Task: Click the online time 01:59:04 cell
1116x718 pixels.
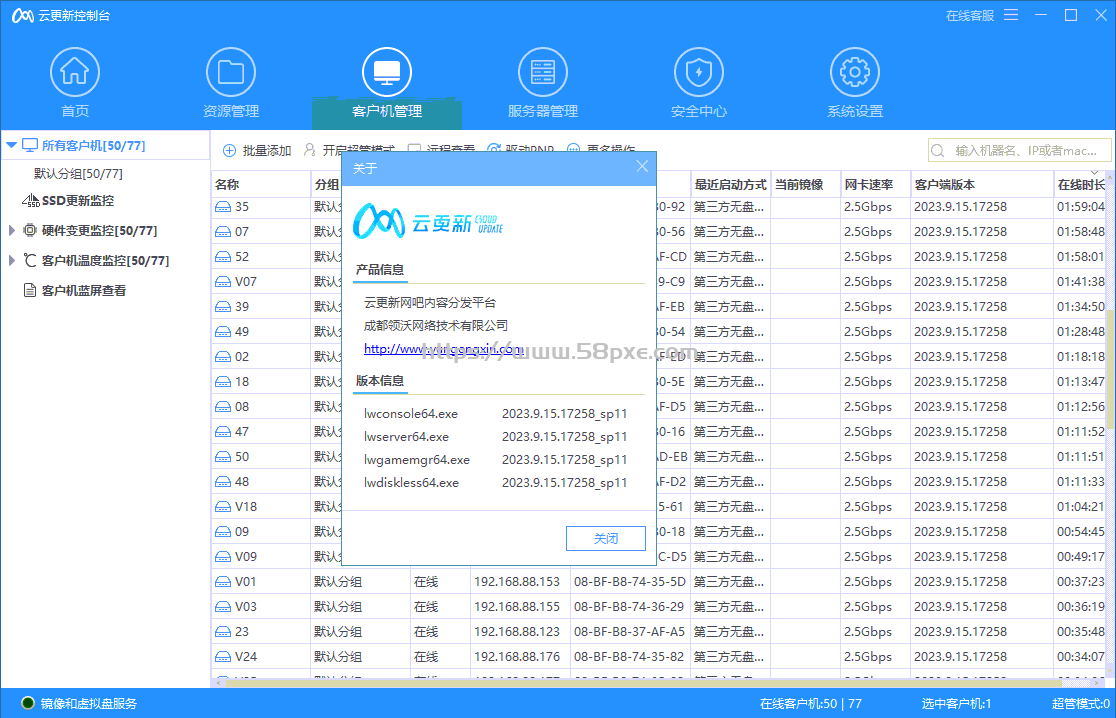Action: pos(1080,206)
